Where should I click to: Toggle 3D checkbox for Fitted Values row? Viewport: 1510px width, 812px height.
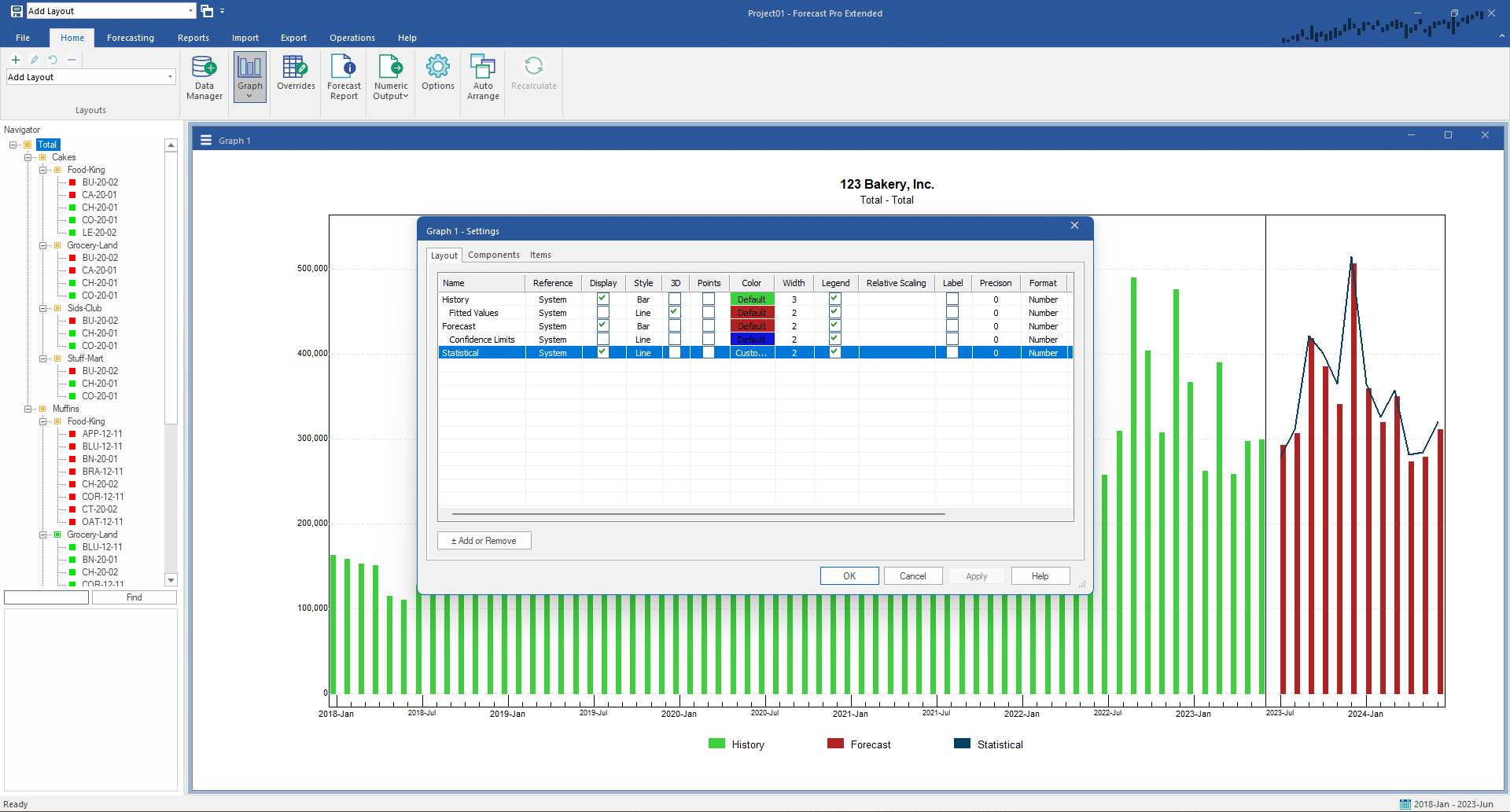675,312
